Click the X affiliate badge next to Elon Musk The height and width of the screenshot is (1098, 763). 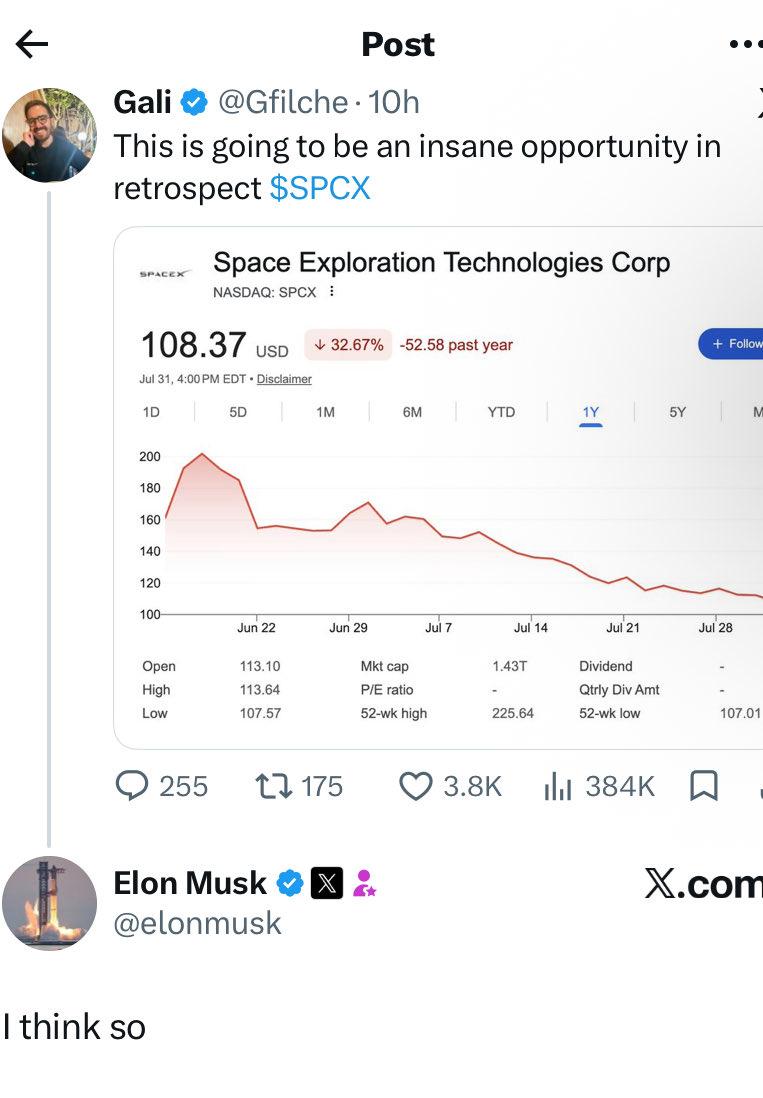[327, 883]
